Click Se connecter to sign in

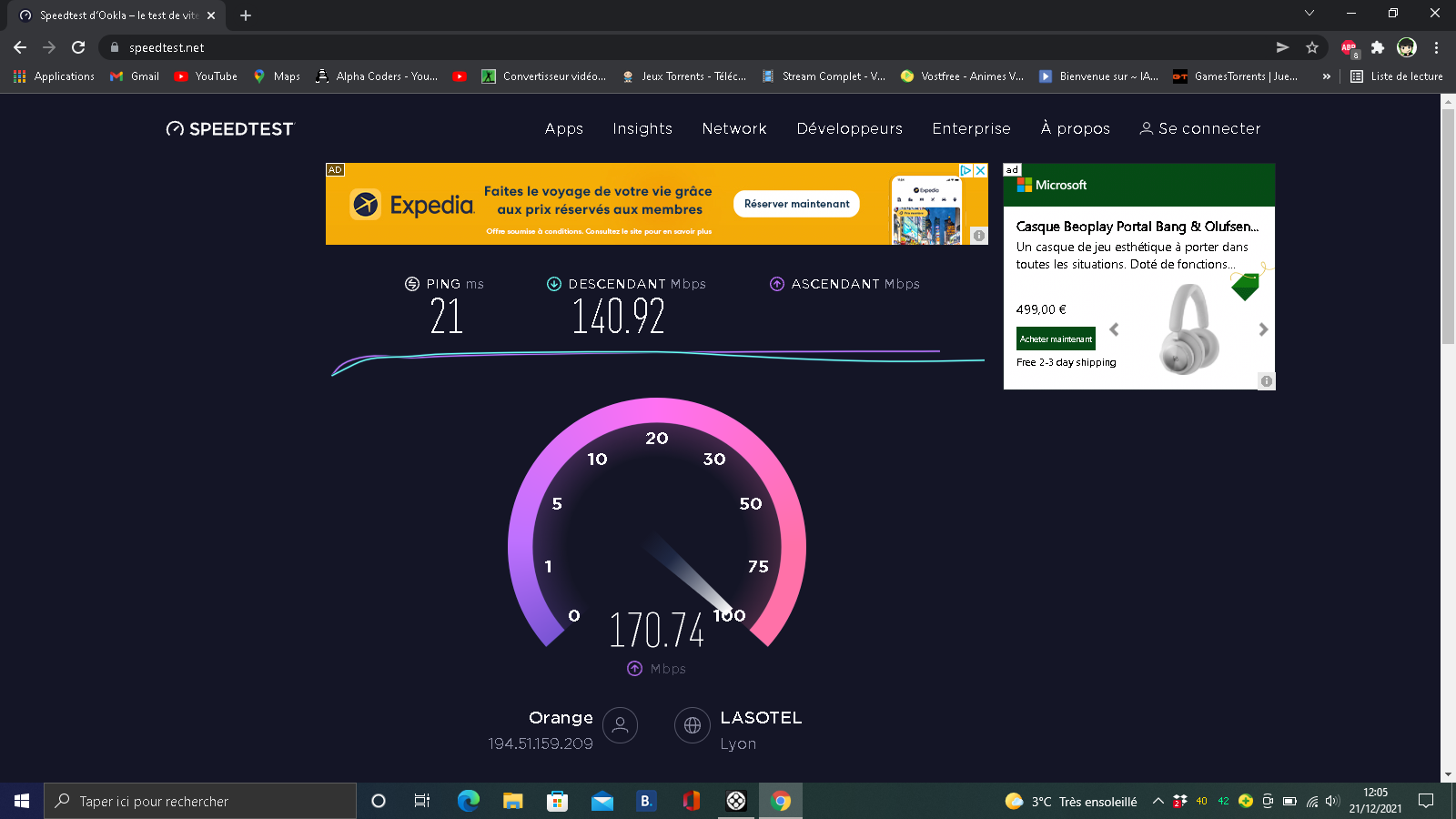(x=1200, y=128)
